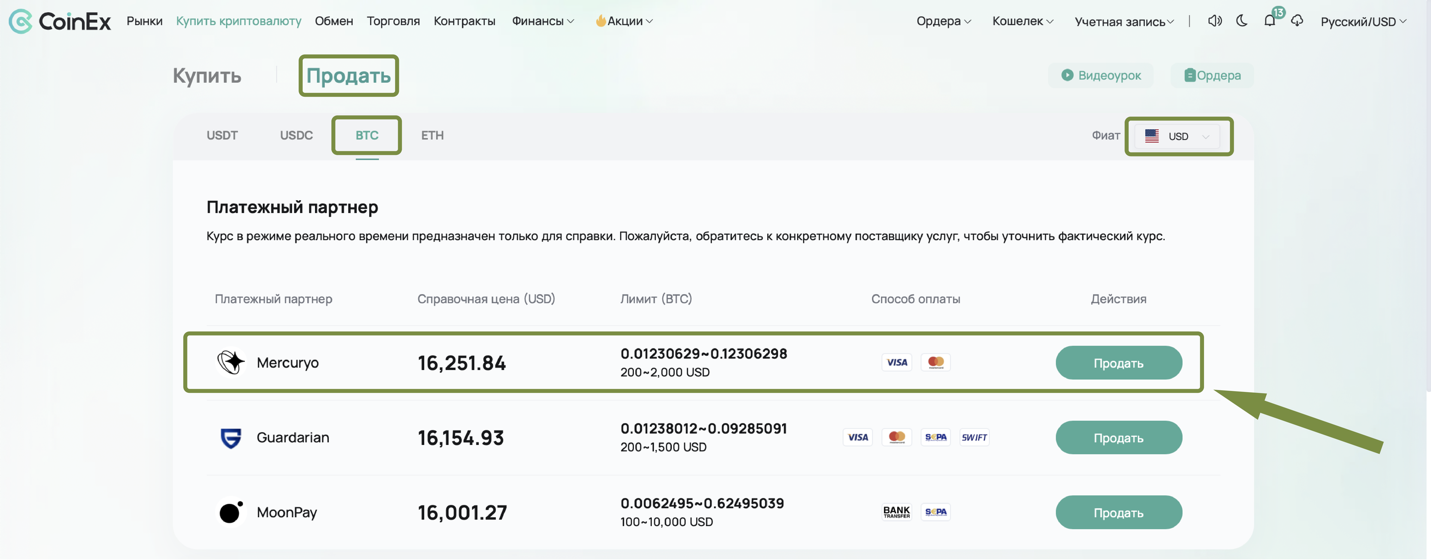Click the Mercuryo partner logo
This screenshot has height=560, width=1431.
[231, 363]
